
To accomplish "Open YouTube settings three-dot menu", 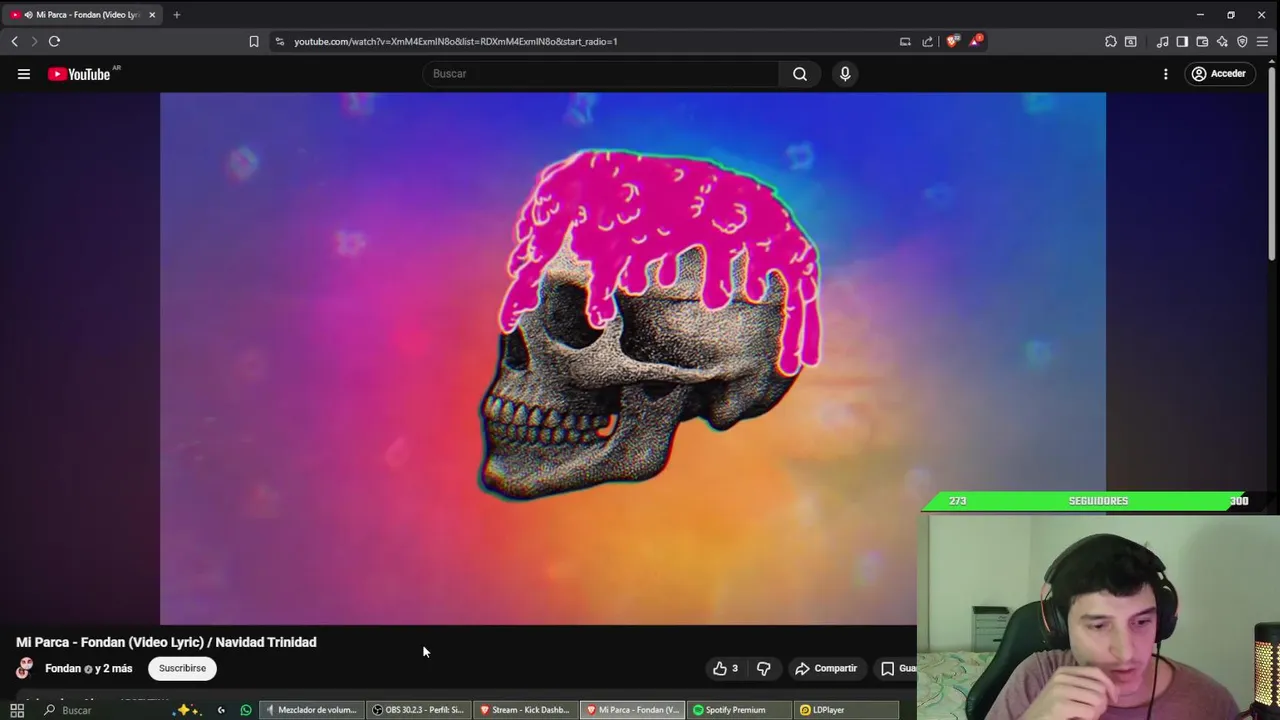I will coord(1165,74).
